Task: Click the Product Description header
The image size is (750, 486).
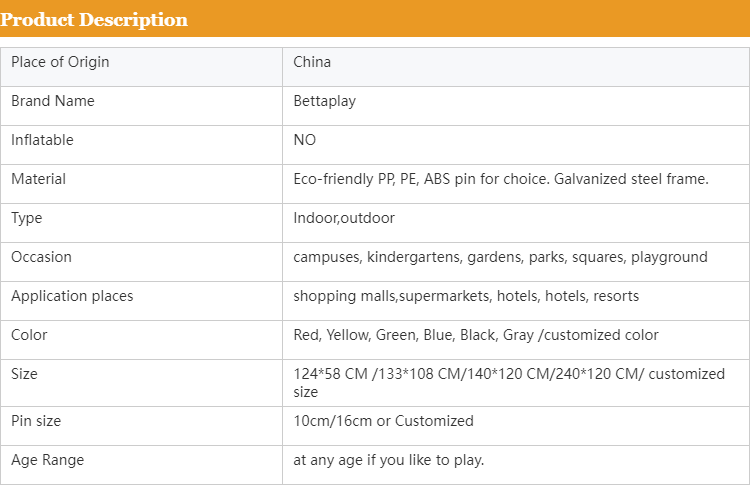Action: point(95,20)
